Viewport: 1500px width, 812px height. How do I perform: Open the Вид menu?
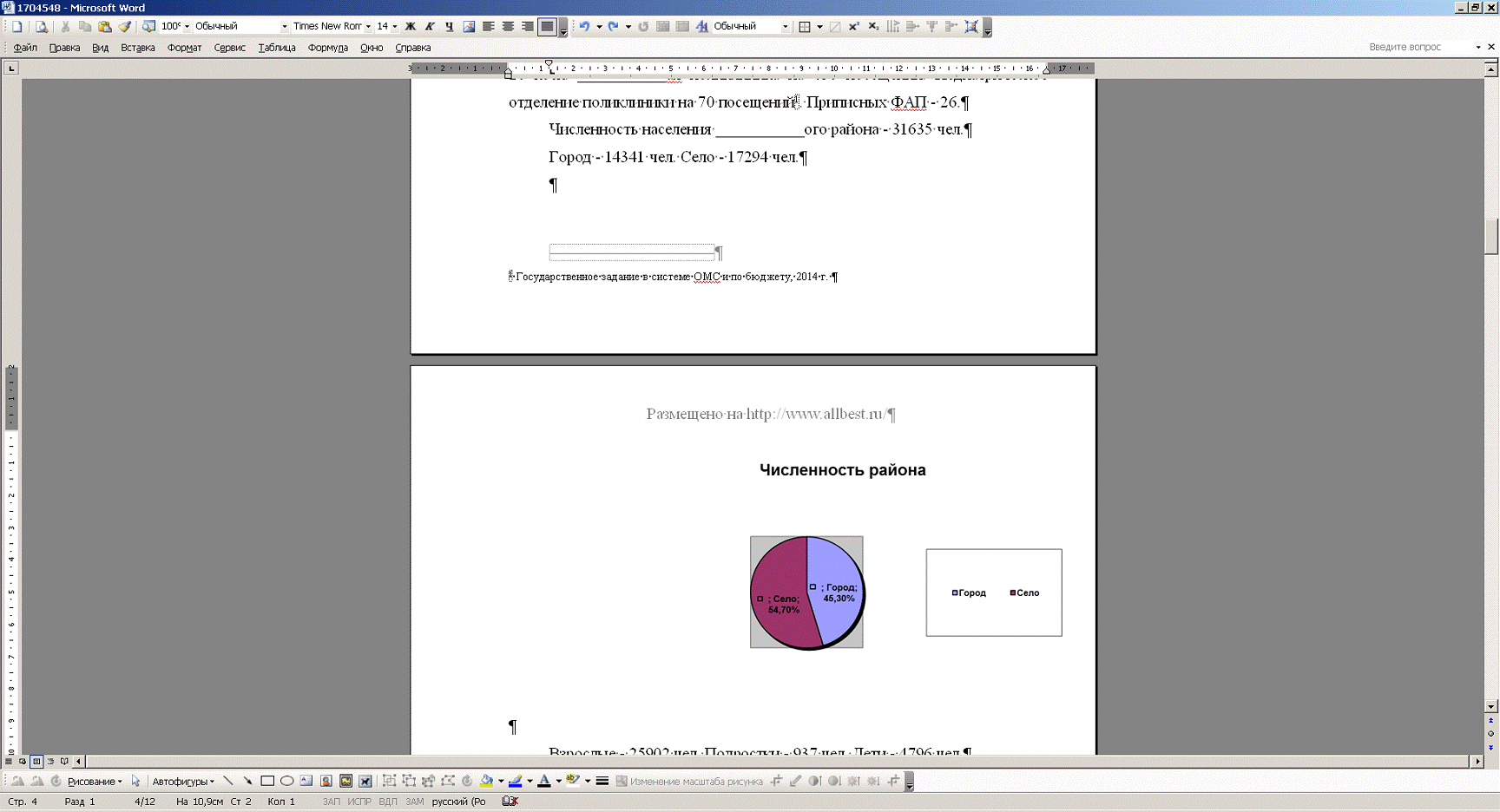[101, 48]
